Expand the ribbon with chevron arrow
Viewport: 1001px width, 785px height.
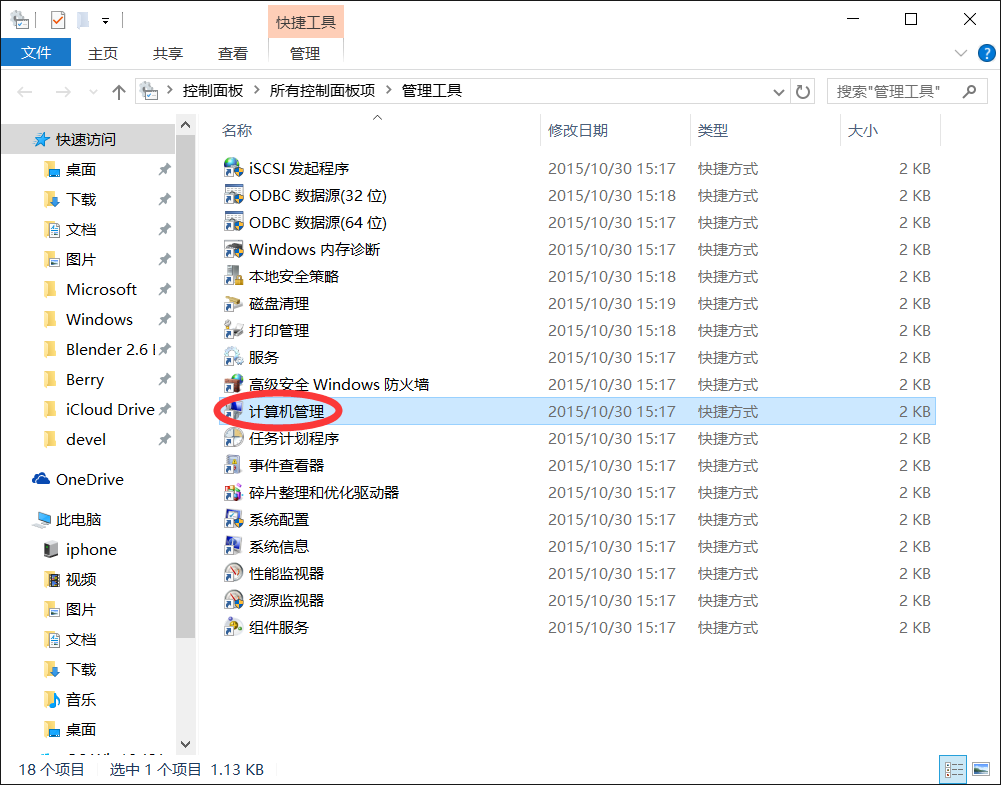click(961, 53)
